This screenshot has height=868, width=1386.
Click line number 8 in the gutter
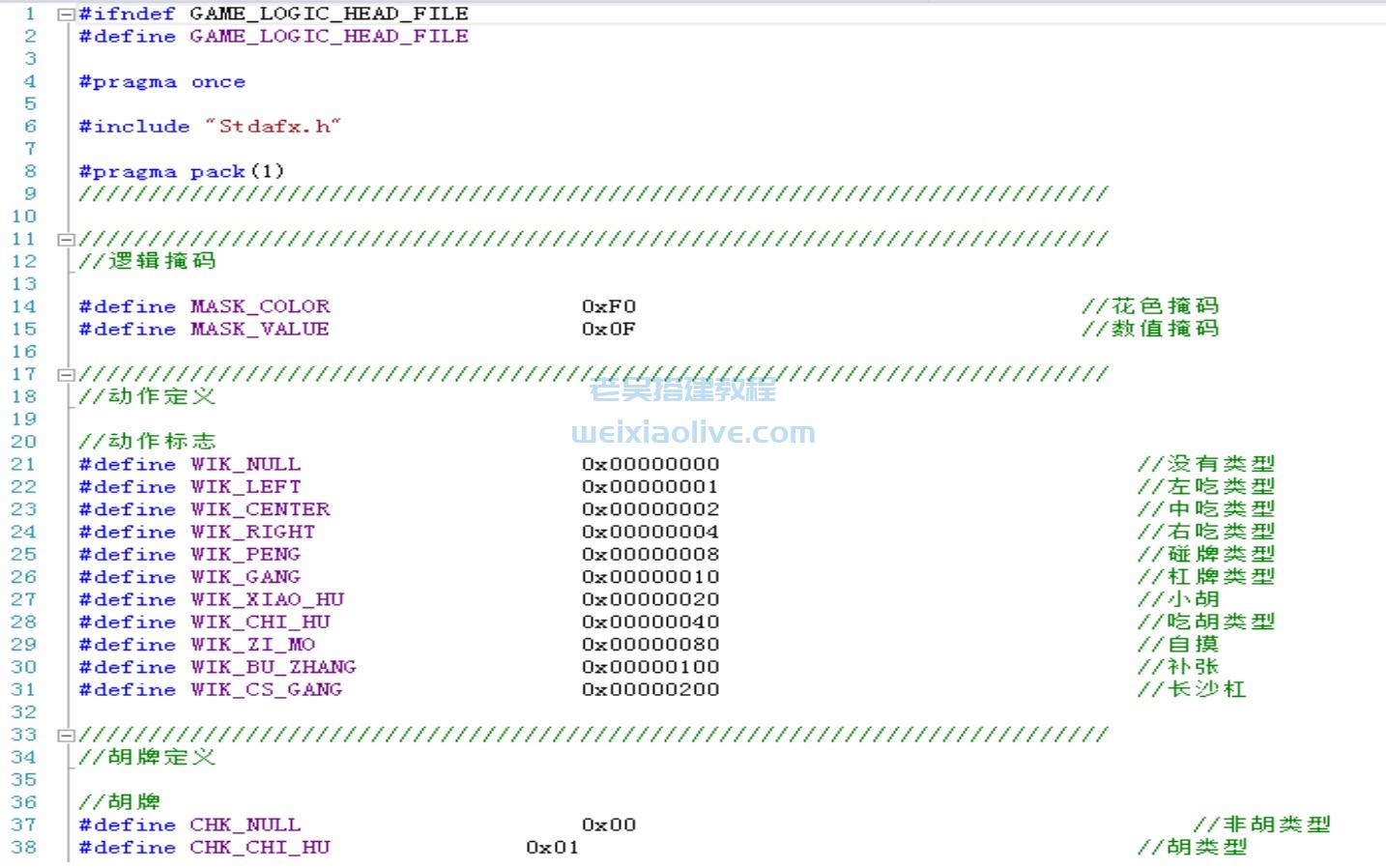30,171
